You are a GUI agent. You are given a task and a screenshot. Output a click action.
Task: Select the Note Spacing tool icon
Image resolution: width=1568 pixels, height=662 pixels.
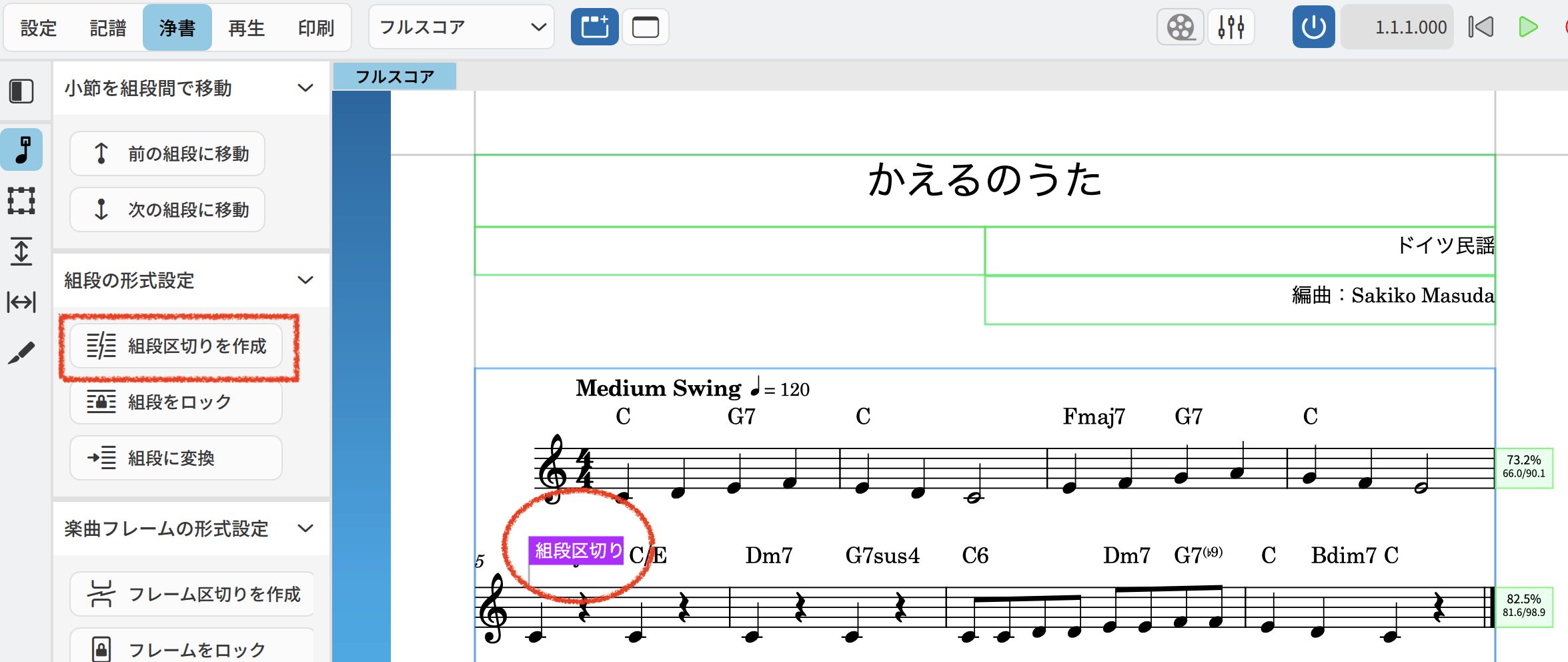coord(22,302)
